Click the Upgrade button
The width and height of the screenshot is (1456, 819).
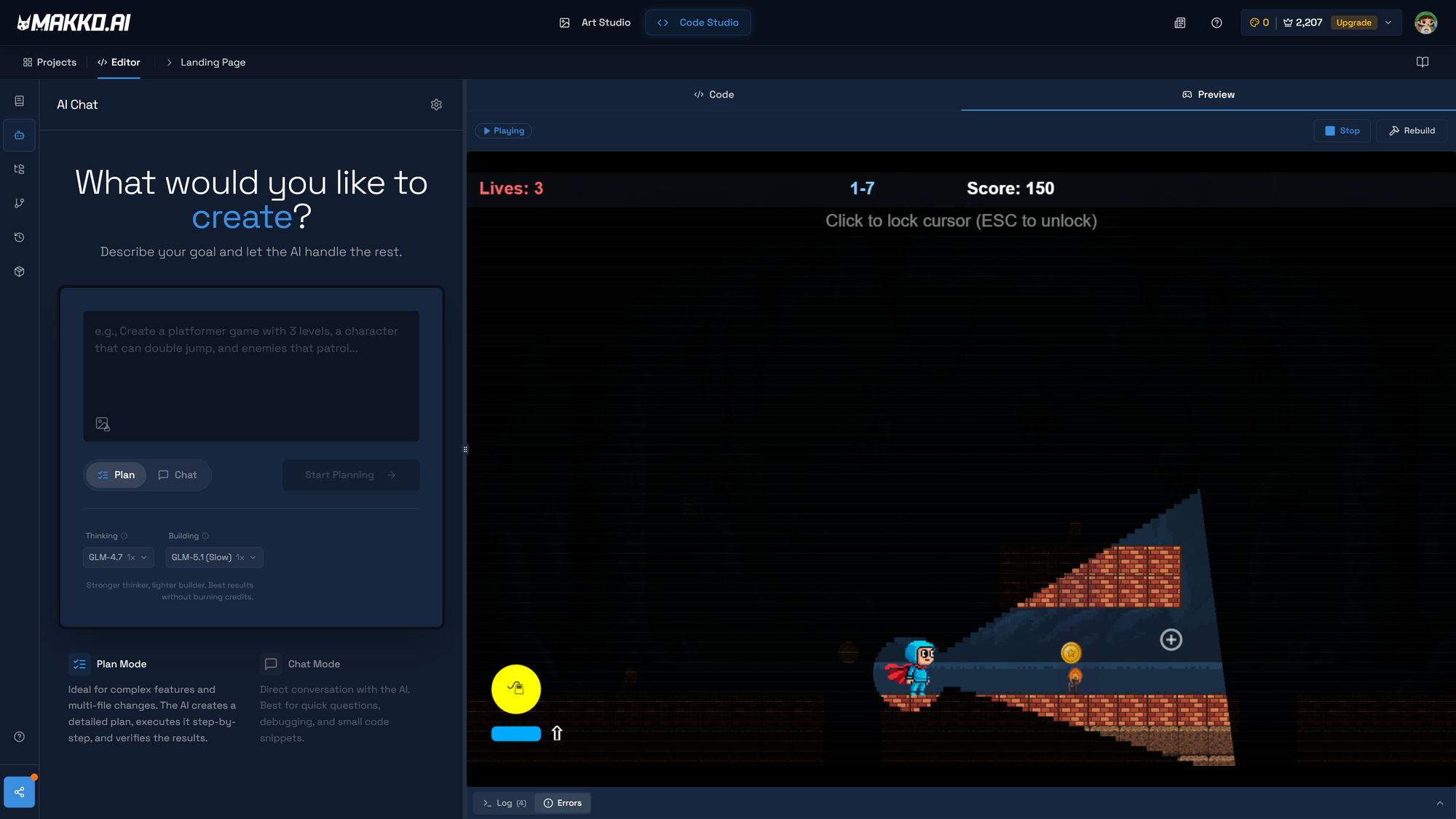click(x=1353, y=23)
